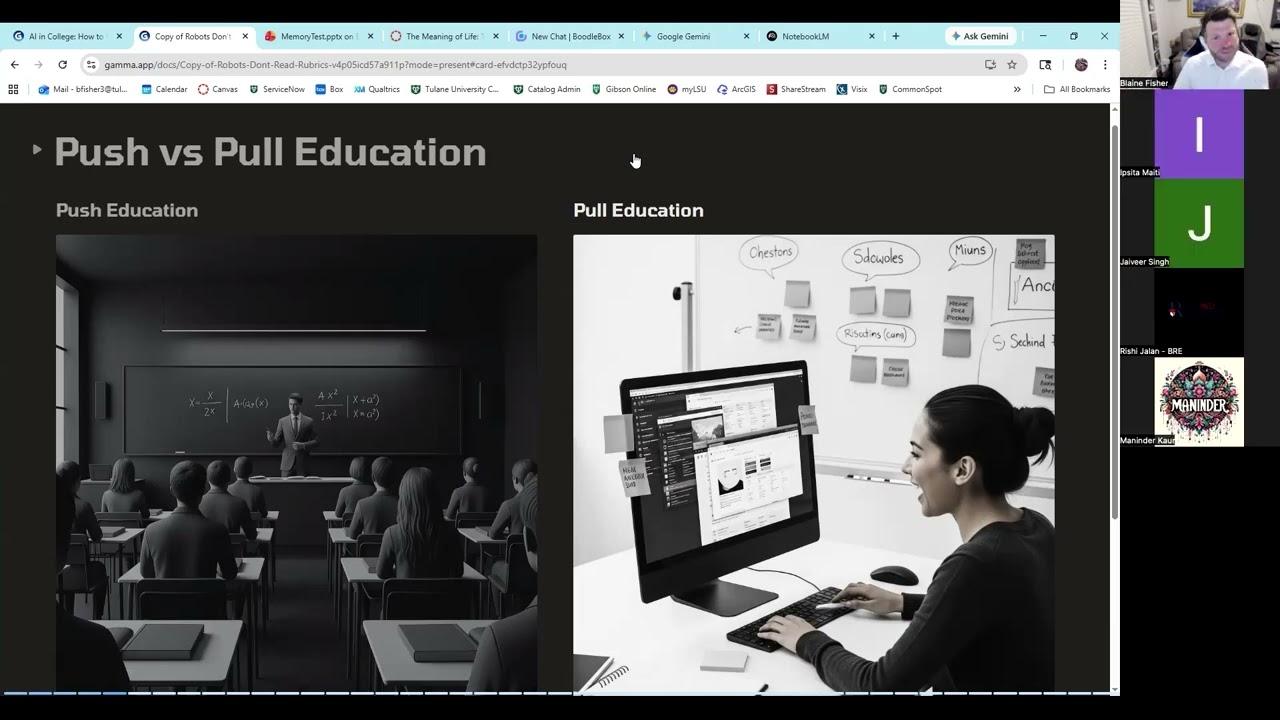Select Maninder Kaur's participant tile

(1199, 401)
